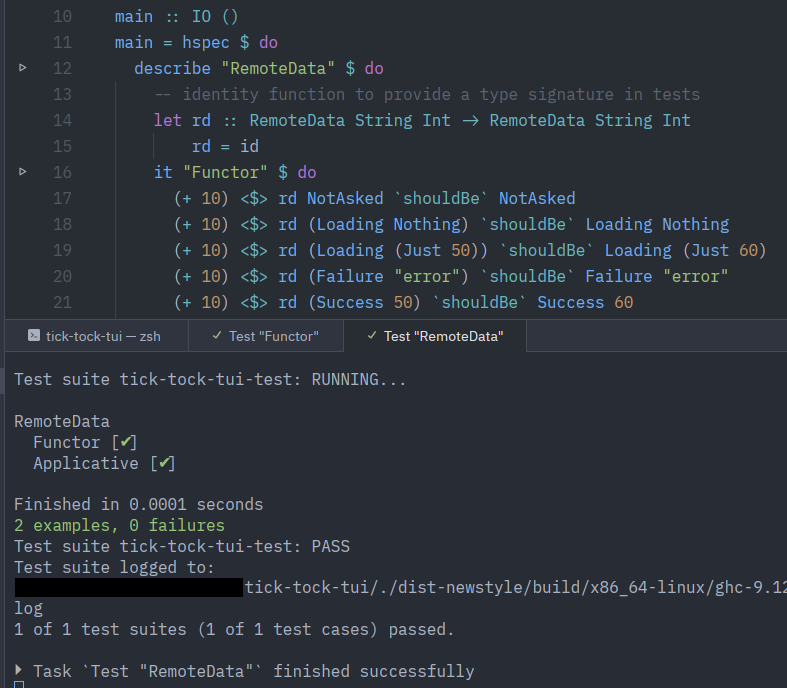
Task: Click "Test suite tick-tock-tui-test: RUNNING..." line
Action: (x=210, y=379)
